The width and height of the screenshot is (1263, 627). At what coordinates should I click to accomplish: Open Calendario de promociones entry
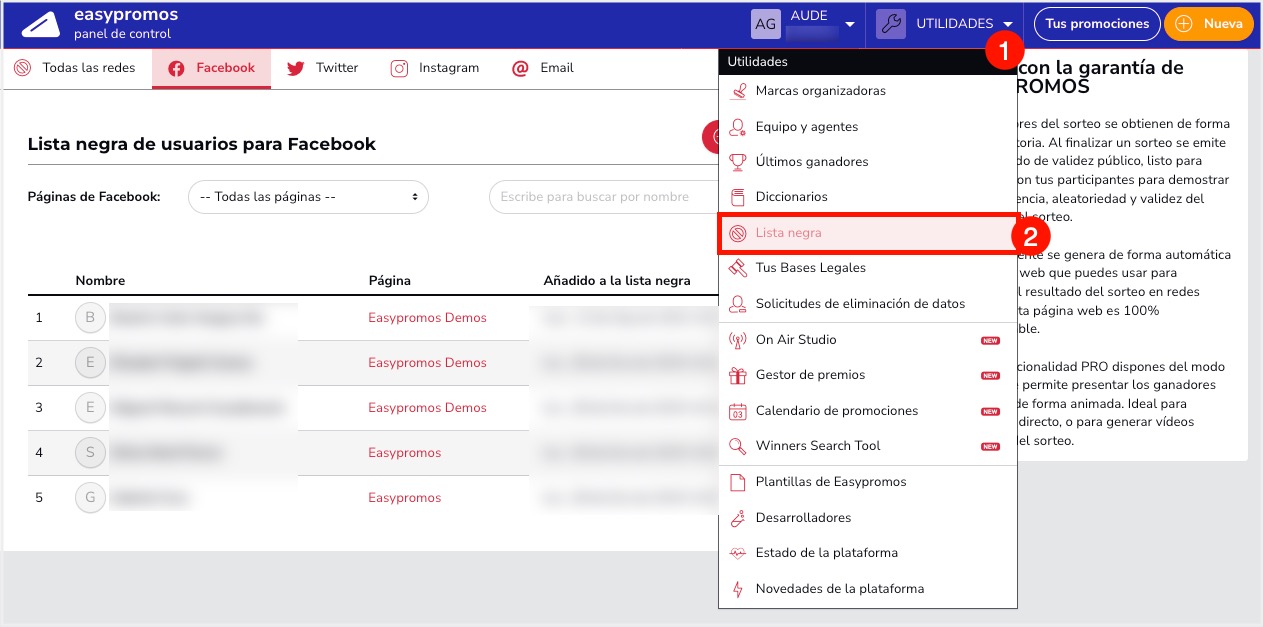[x=868, y=411]
